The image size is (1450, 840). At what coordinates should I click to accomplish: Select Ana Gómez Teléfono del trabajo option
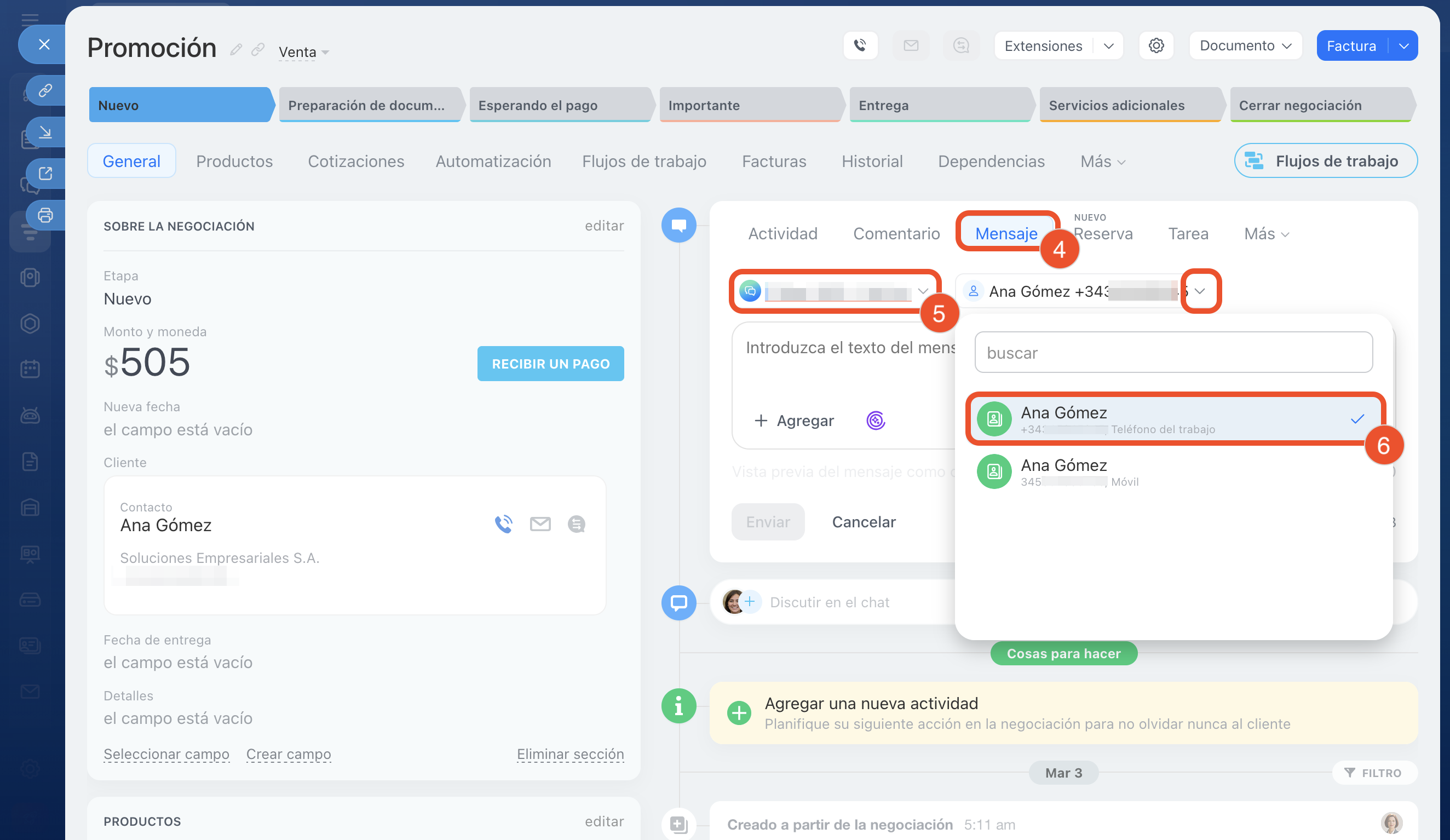[x=1174, y=419]
